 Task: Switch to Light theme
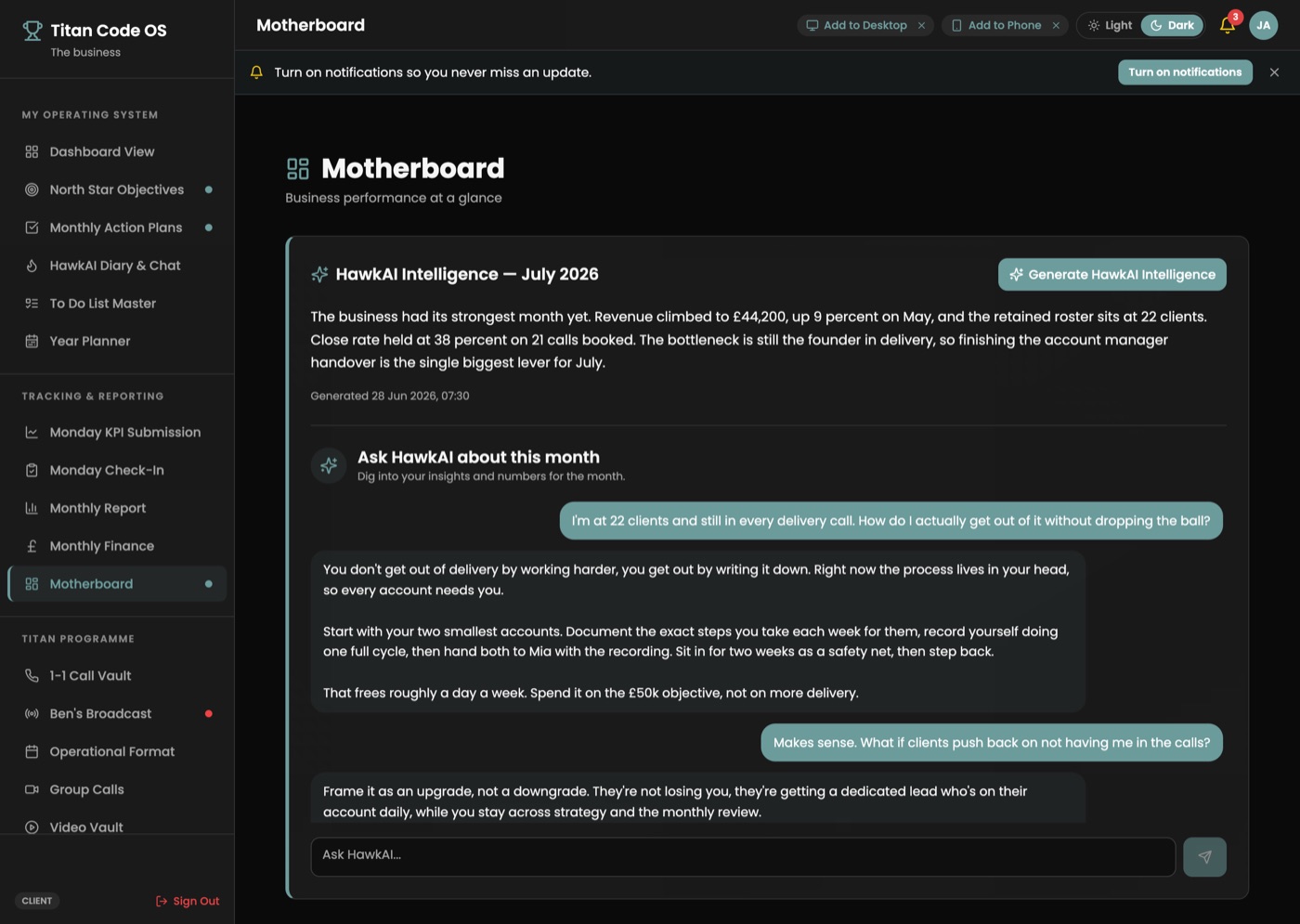[x=1110, y=25]
